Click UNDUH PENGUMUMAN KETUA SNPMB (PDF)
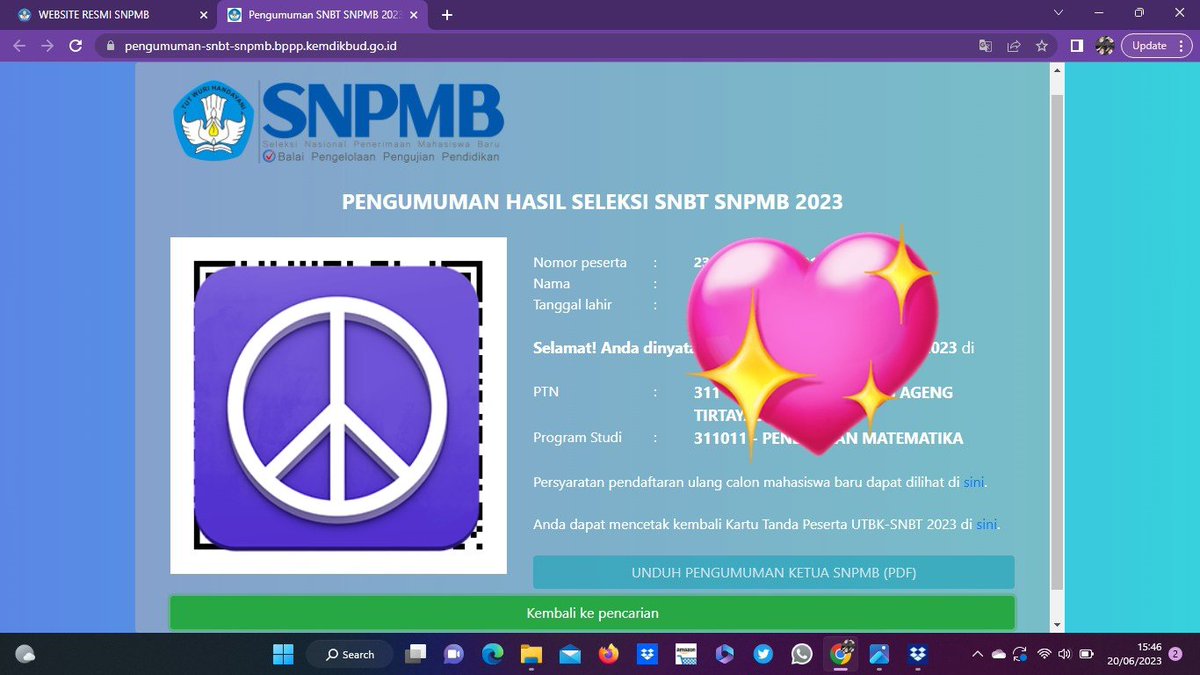 click(773, 573)
